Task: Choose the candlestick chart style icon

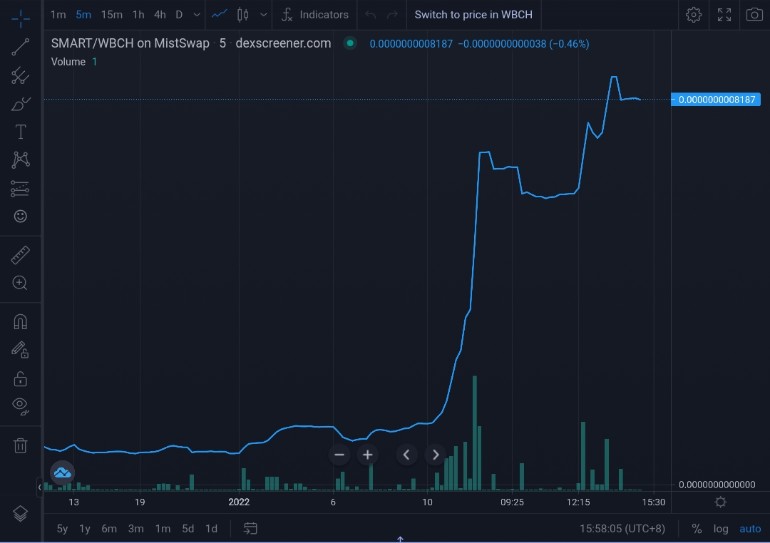Action: coord(243,15)
